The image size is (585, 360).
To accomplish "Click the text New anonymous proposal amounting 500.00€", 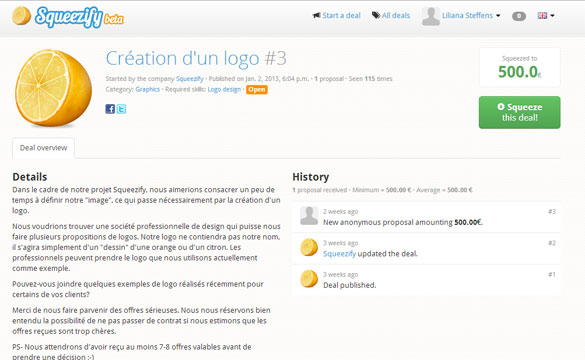I will [x=403, y=222].
